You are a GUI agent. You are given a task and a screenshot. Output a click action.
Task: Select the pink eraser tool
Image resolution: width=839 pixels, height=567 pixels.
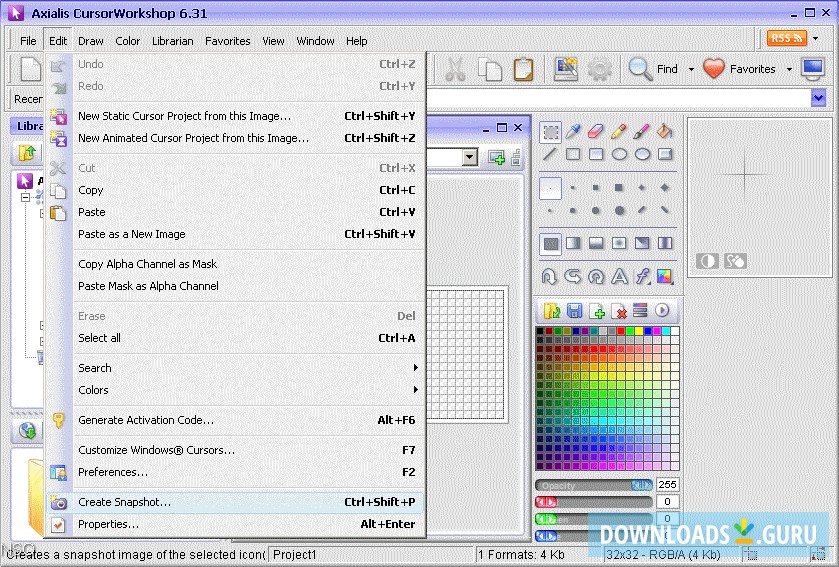(596, 132)
